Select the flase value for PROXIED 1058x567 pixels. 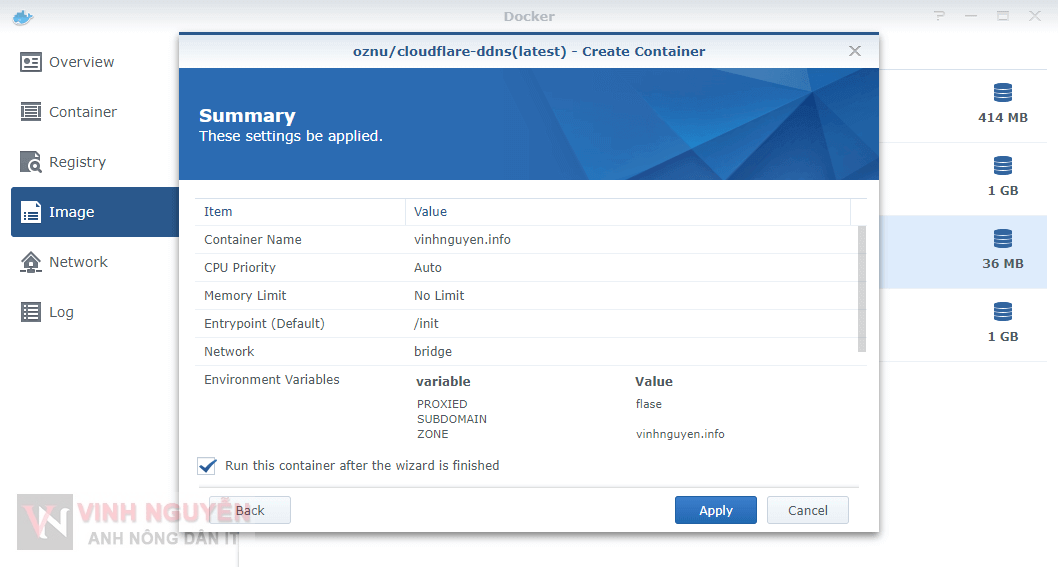[x=648, y=404]
